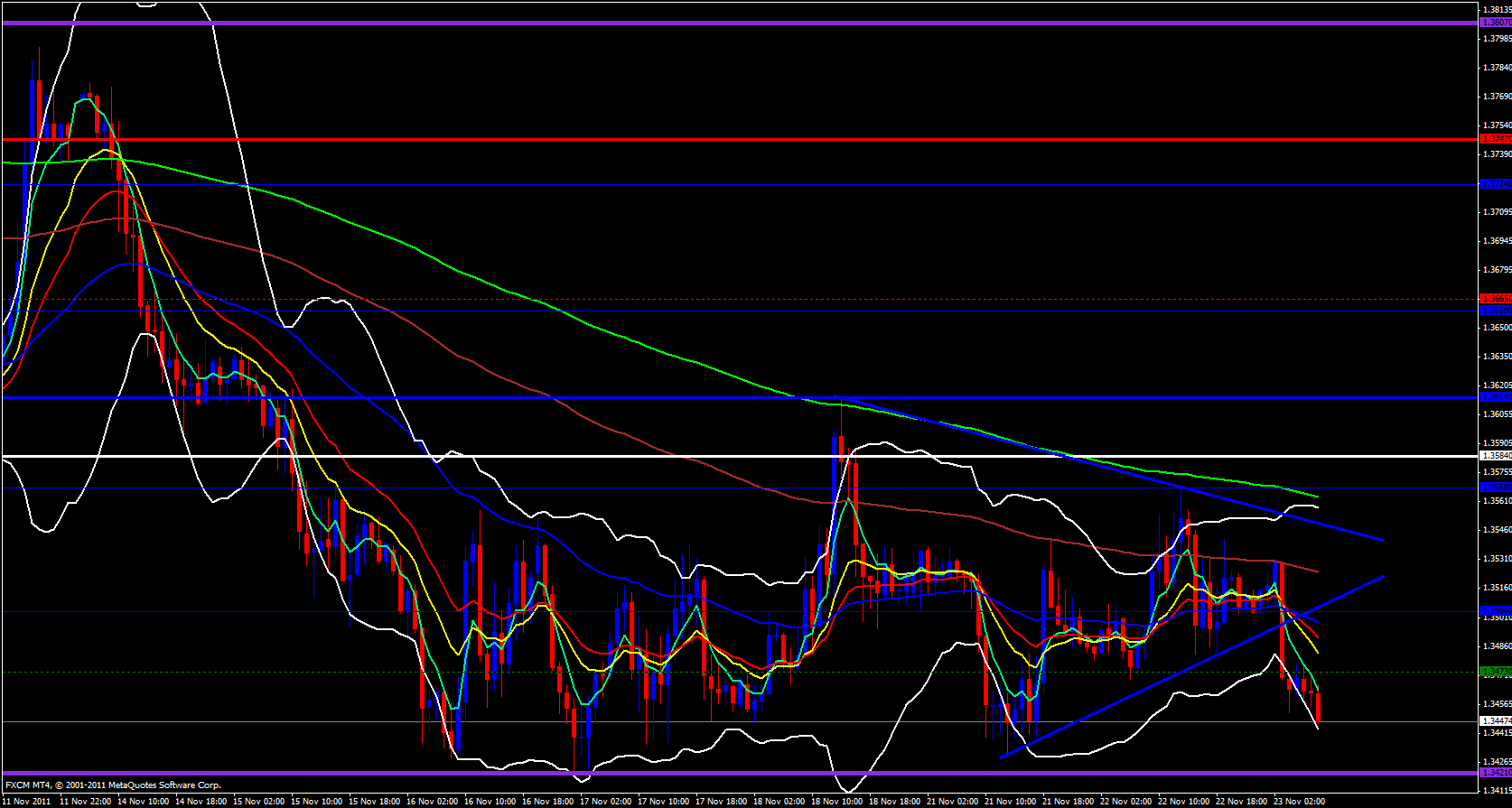Click the white 1.35840 price level label

coord(1495,456)
